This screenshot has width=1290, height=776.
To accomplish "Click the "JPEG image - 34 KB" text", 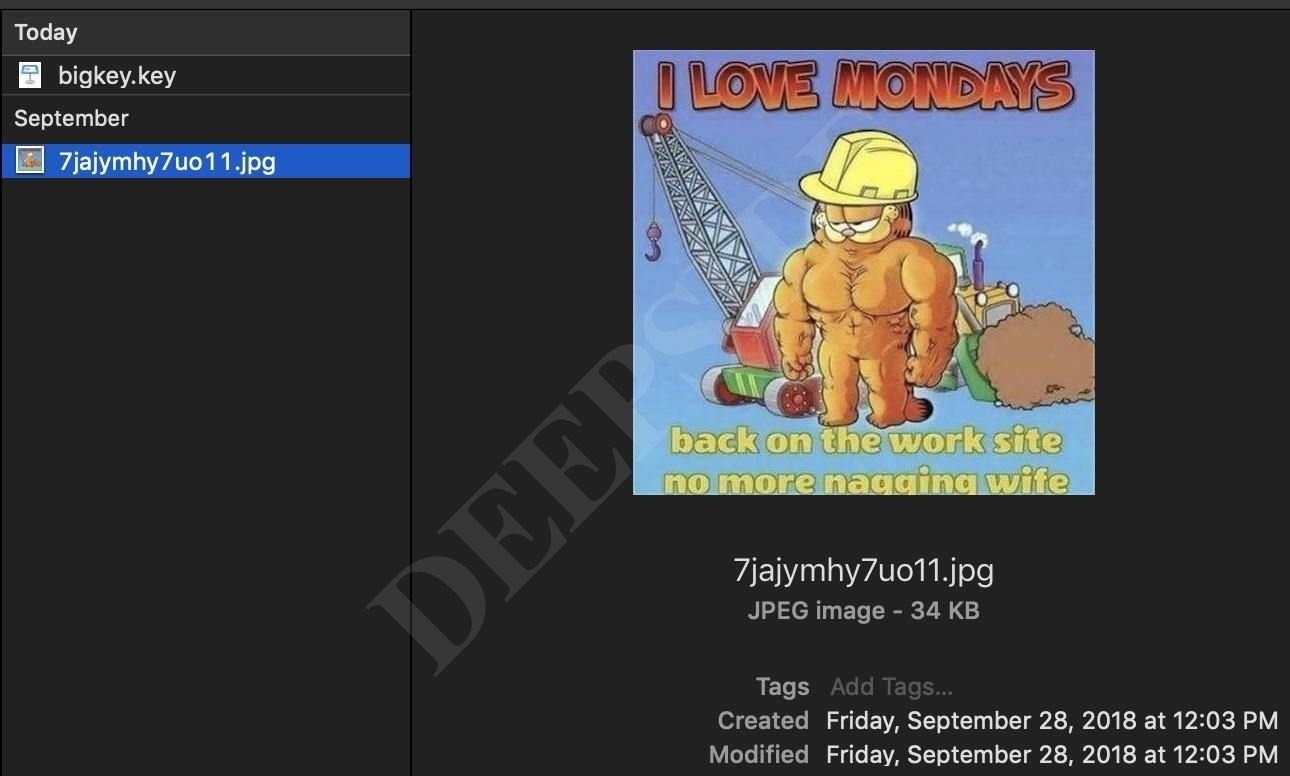I will [x=863, y=611].
